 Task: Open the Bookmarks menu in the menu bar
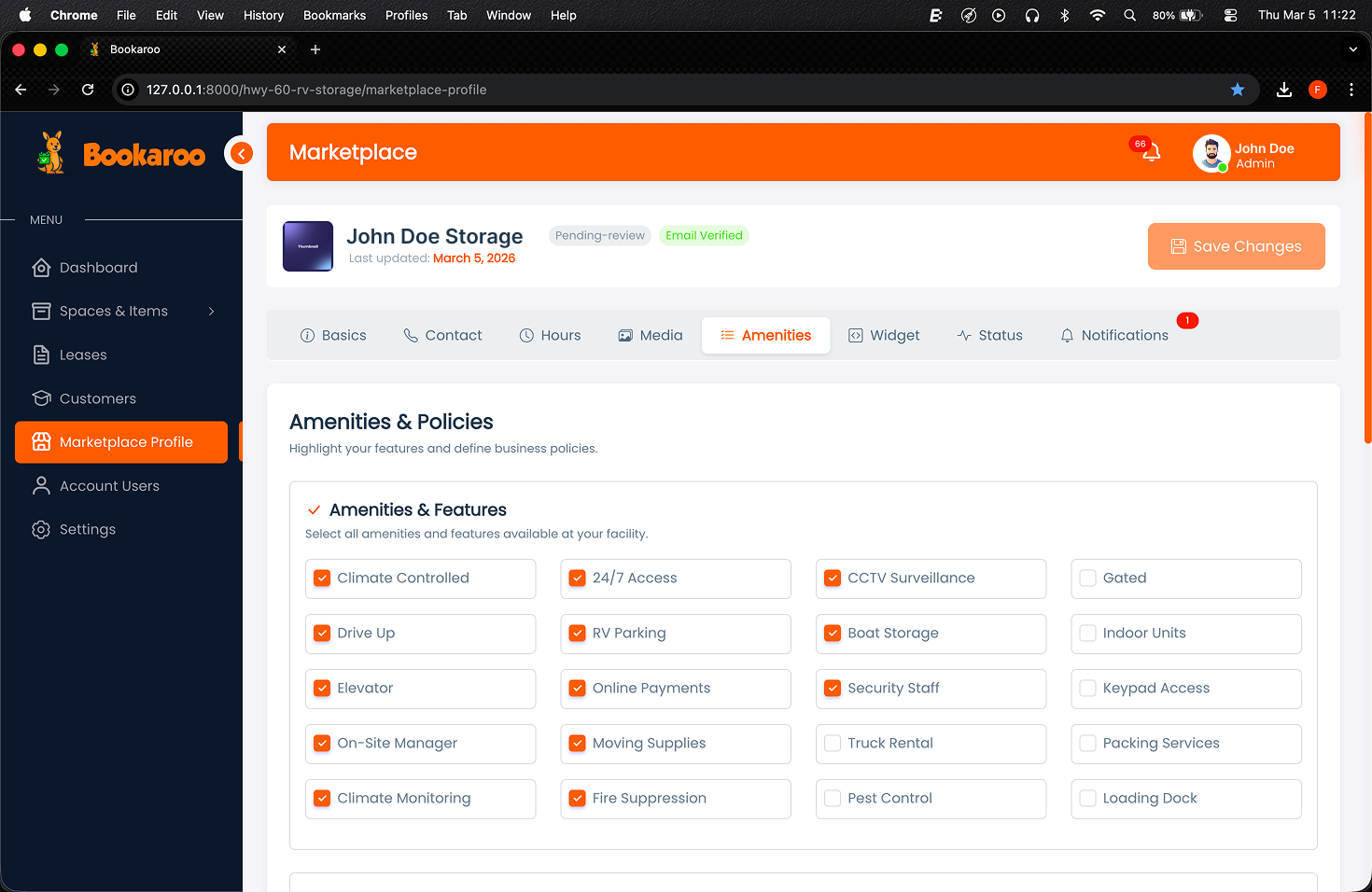click(x=334, y=15)
